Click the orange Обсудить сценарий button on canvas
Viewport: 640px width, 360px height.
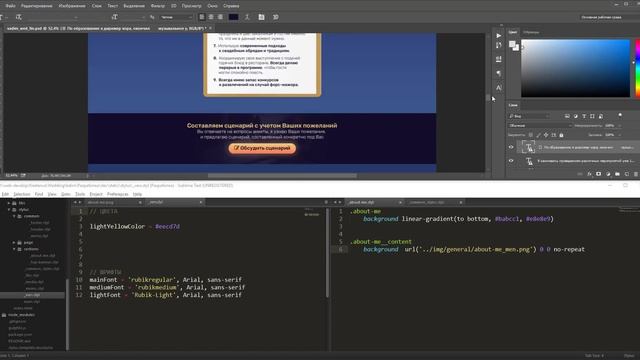point(262,148)
